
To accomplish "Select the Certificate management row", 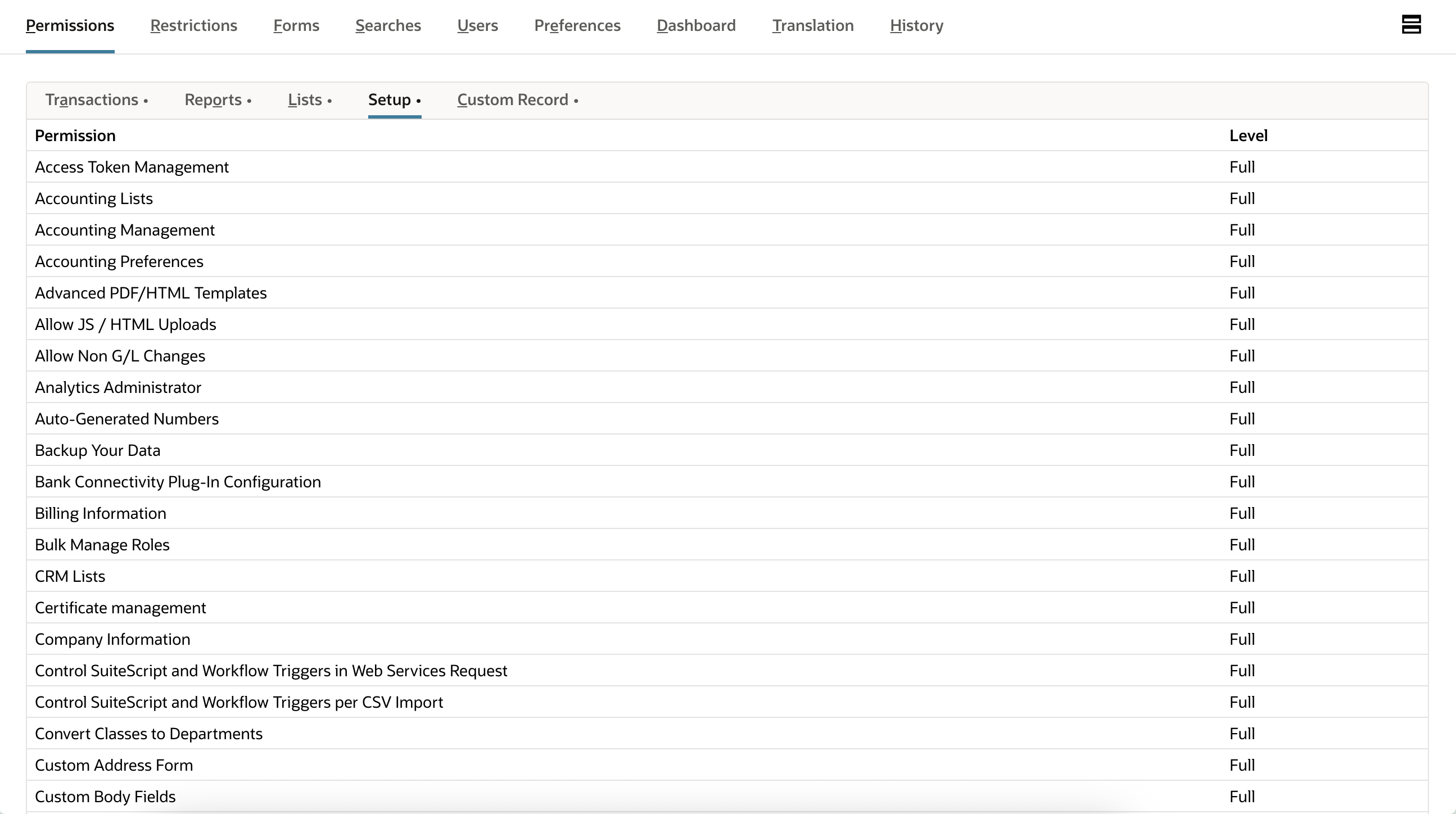I will click(x=120, y=608).
